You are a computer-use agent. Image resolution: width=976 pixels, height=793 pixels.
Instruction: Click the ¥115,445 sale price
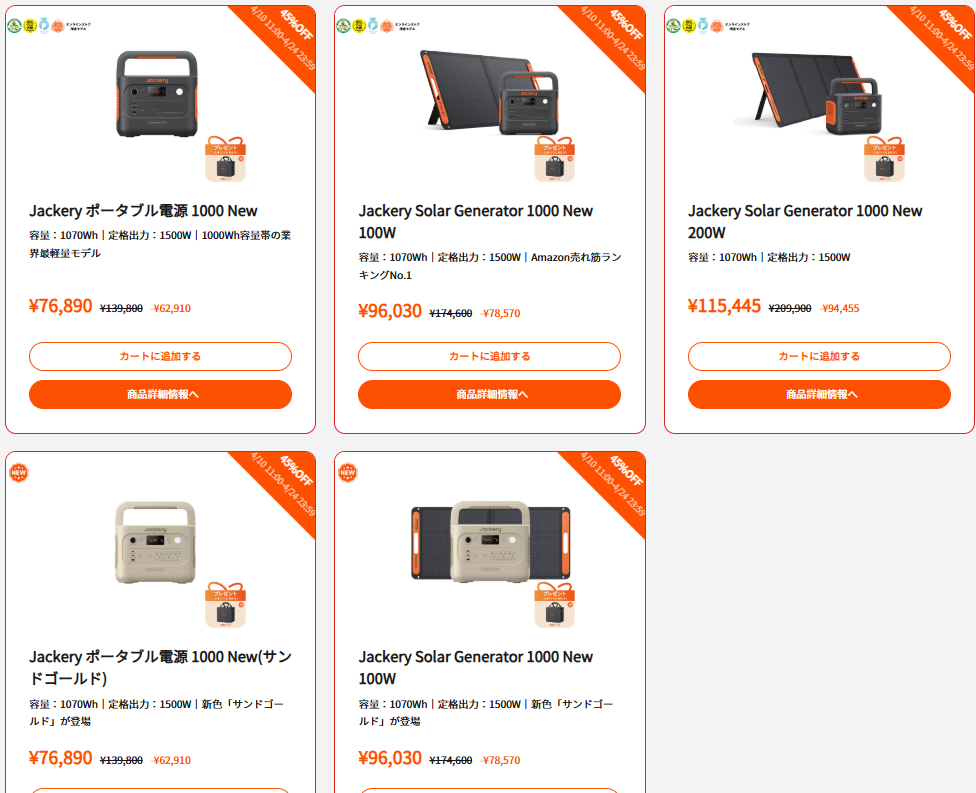724,306
